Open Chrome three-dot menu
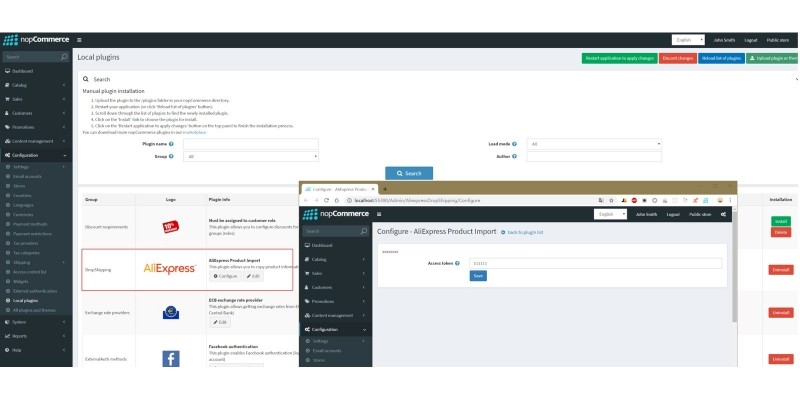This screenshot has height=400, width=800. [730, 201]
